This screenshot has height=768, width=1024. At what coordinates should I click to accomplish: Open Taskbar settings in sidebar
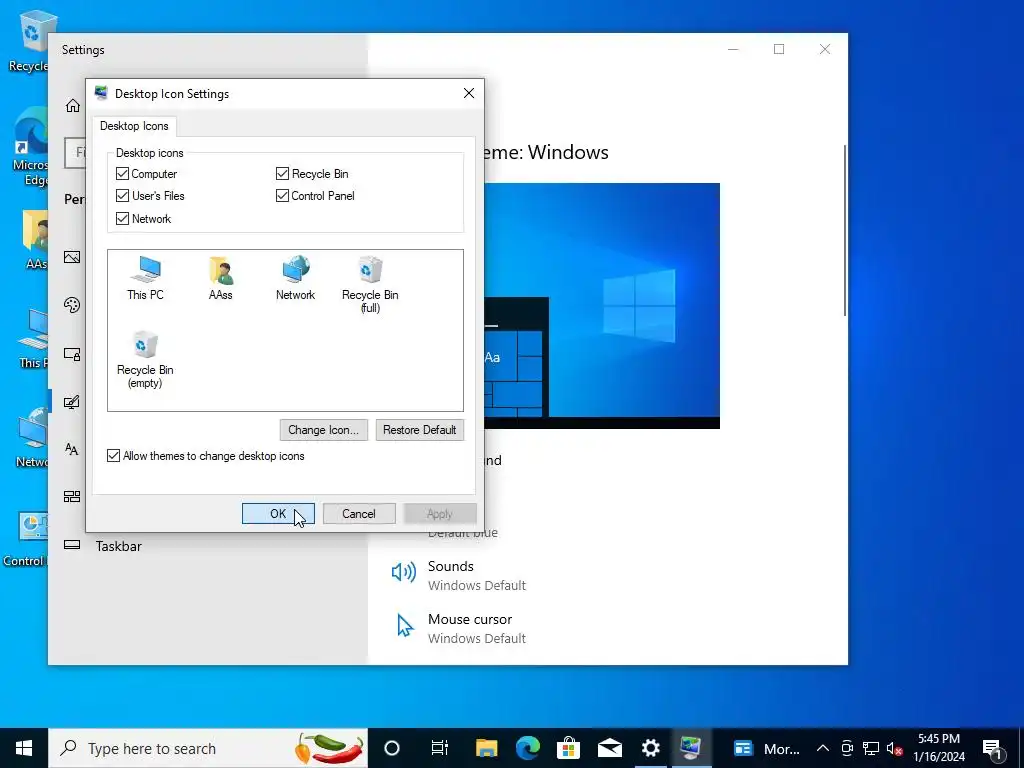click(118, 546)
